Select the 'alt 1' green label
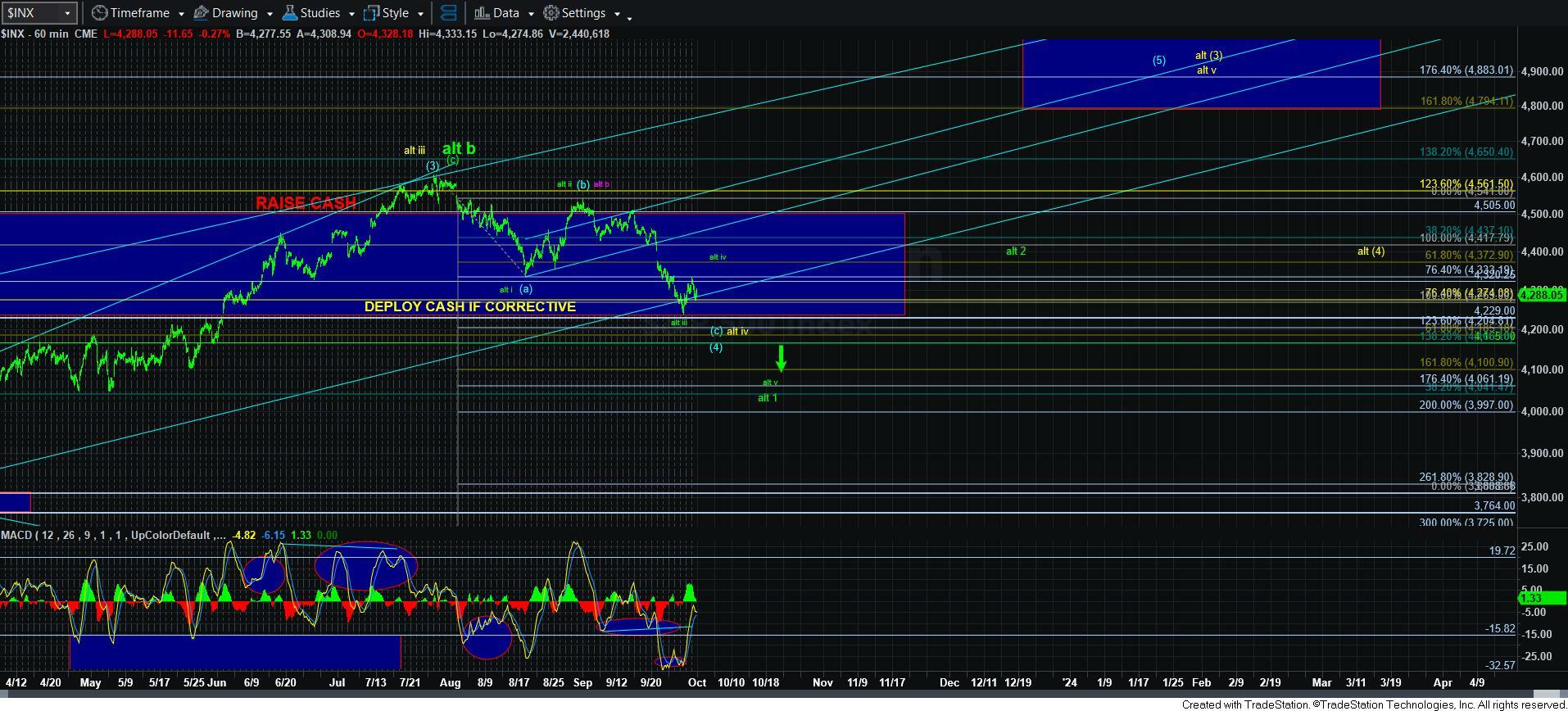 (x=768, y=398)
